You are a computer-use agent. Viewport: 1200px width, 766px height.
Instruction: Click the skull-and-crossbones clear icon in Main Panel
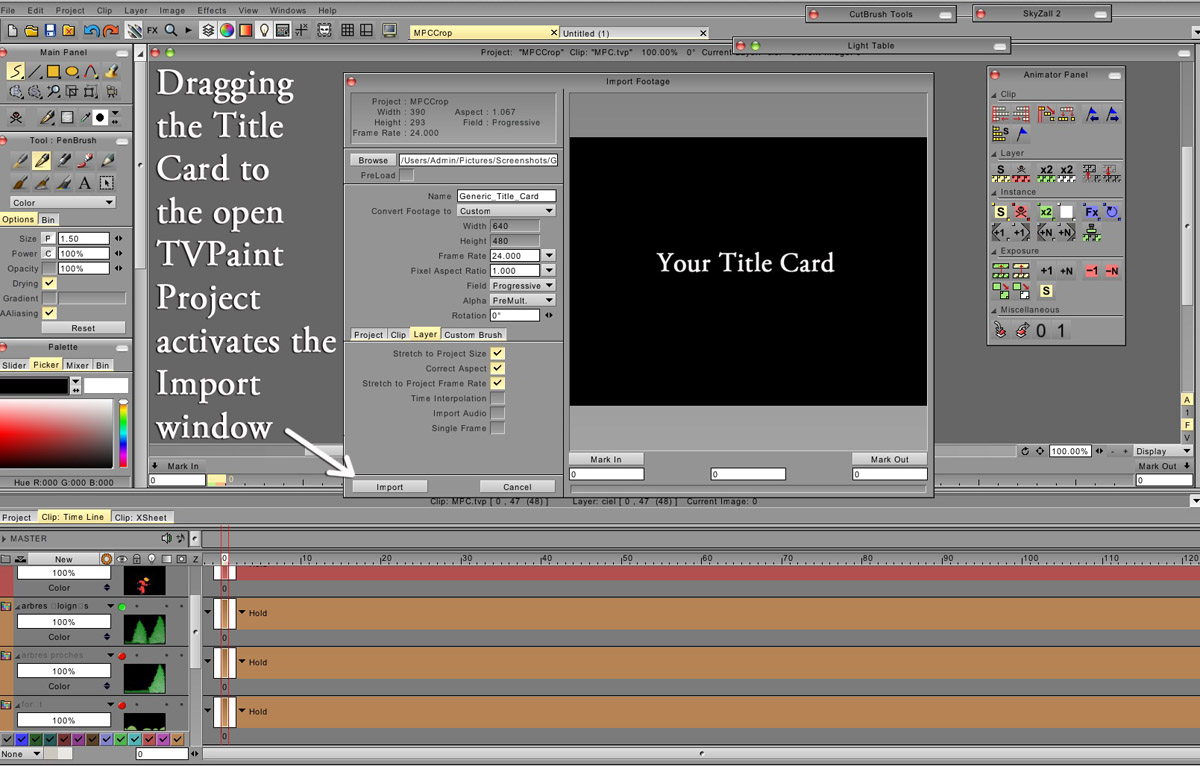pyautogui.click(x=16, y=118)
